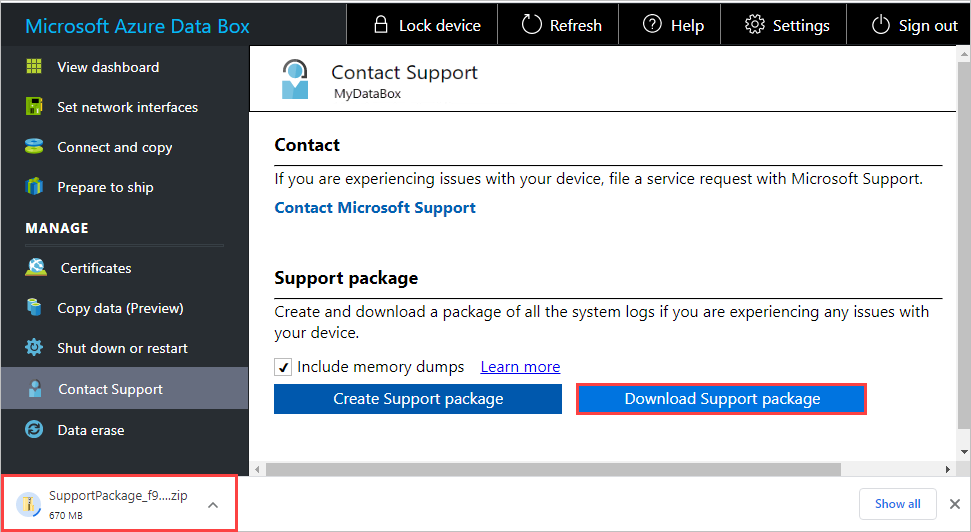The height and width of the screenshot is (532, 971).
Task: Open the Help menu in top bar
Action: [x=673, y=26]
